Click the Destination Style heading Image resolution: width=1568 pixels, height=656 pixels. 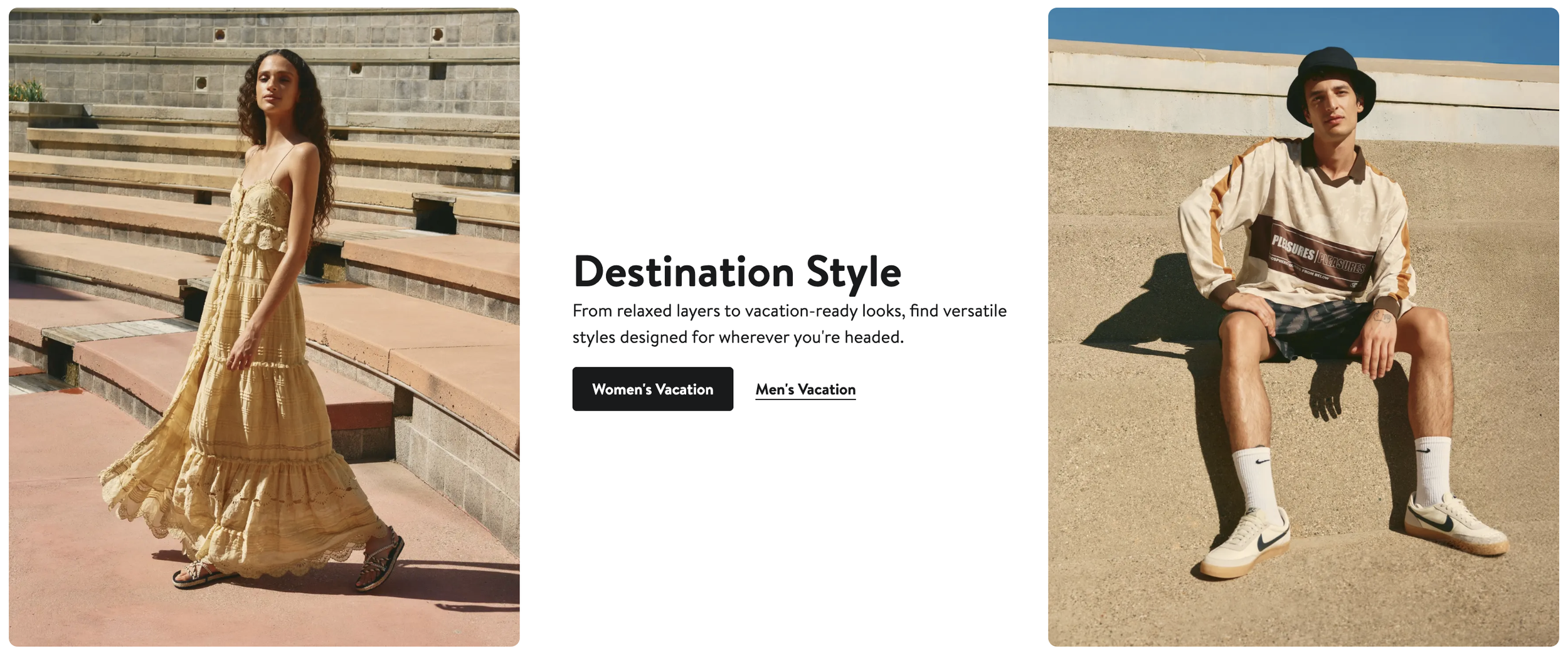tap(737, 272)
